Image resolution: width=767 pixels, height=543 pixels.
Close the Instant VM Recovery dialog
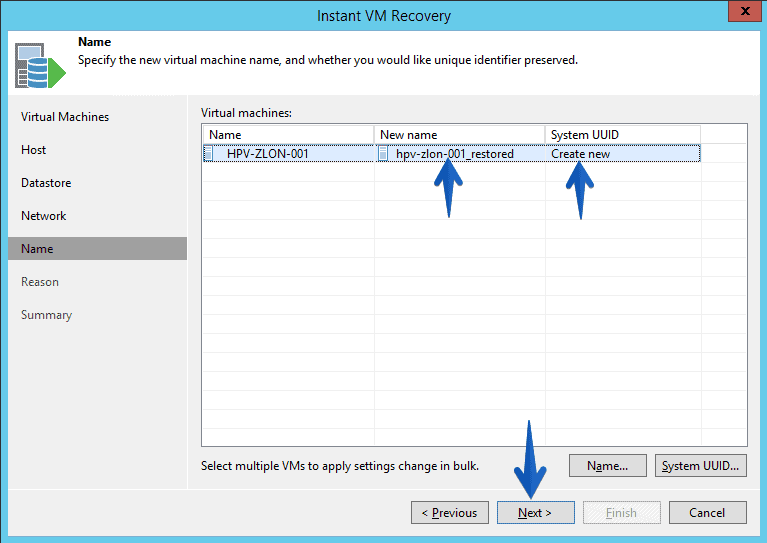tap(745, 11)
